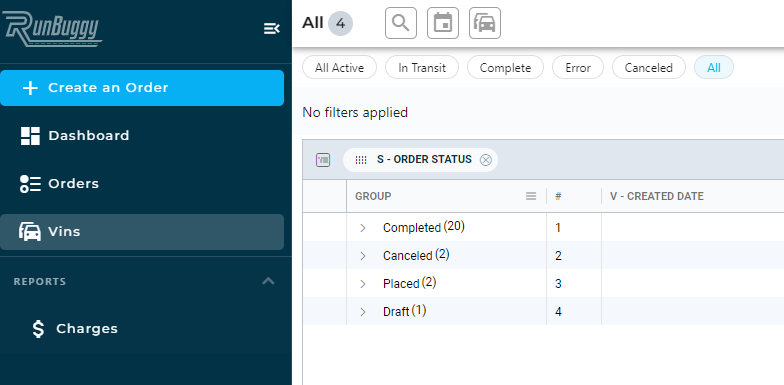The height and width of the screenshot is (385, 784).
Task: Remove the S - ORDER STATUS grouping
Action: [x=486, y=160]
